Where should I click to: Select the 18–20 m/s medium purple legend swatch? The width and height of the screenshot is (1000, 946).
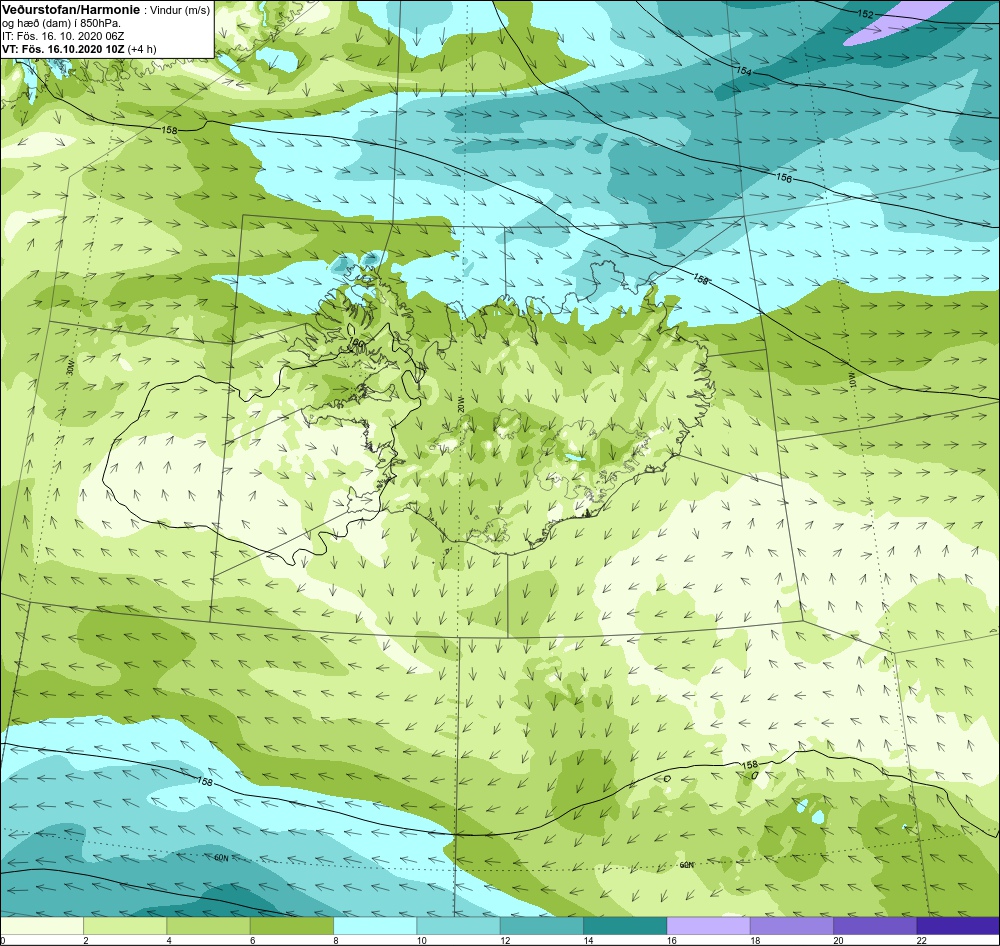click(791, 926)
